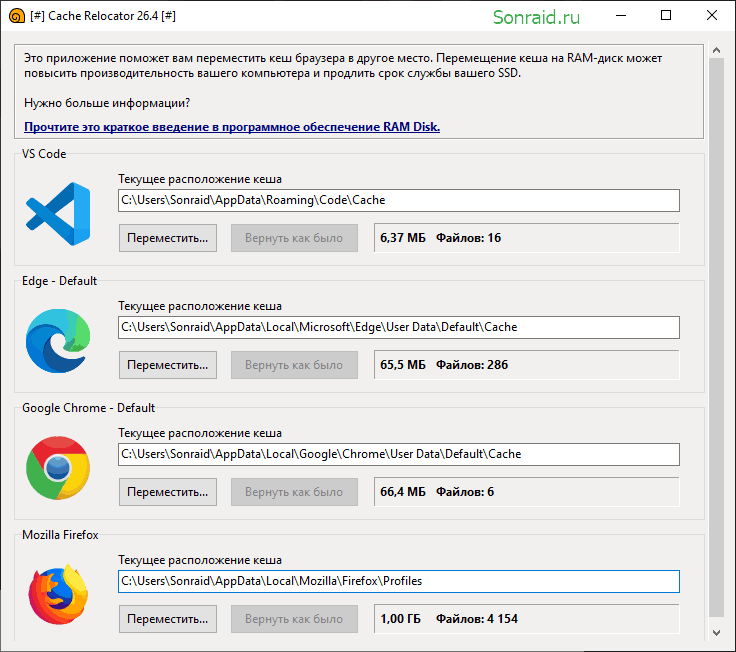Image resolution: width=736 pixels, height=652 pixels.
Task: Click the 'Нужно больше информации?' text
Action: [x=107, y=103]
